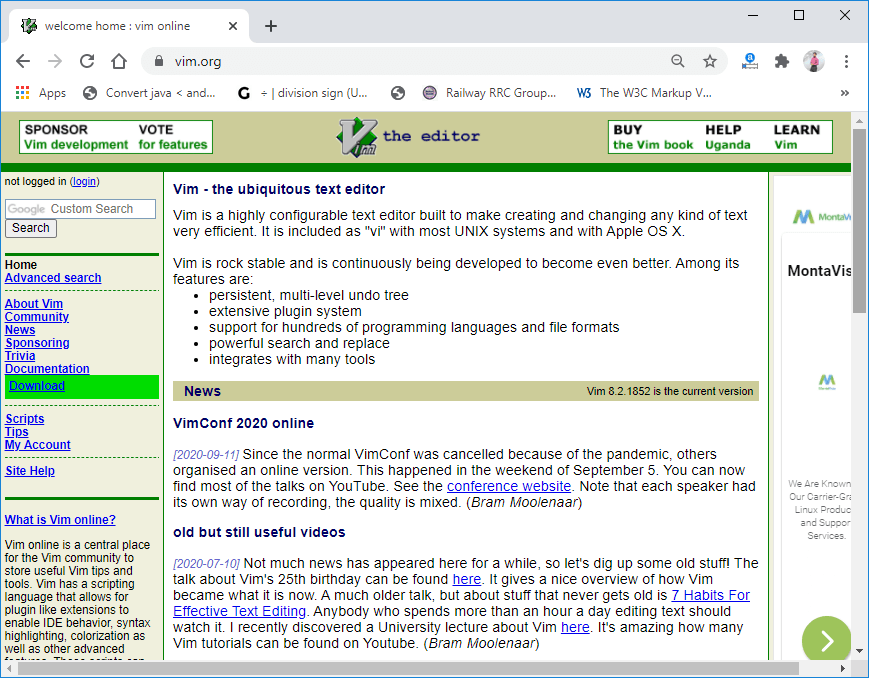Open the Railway RRC Group bookmark
869x678 pixels.
(489, 93)
